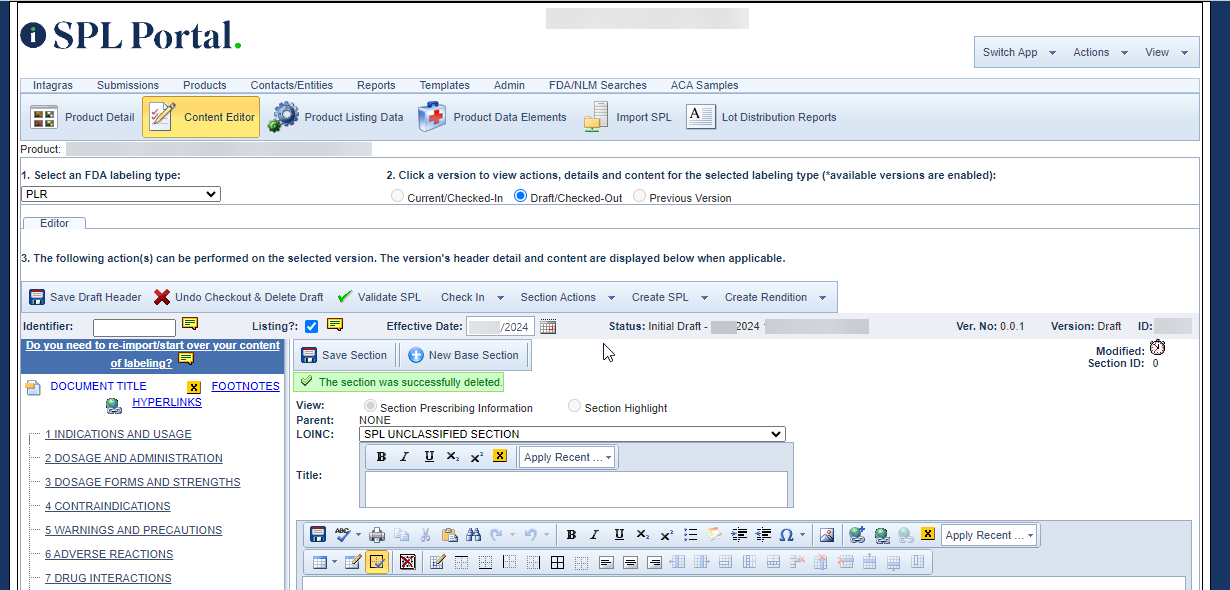Run spell check in editor toolbar
The image size is (1230, 590).
pyautogui.click(x=343, y=535)
